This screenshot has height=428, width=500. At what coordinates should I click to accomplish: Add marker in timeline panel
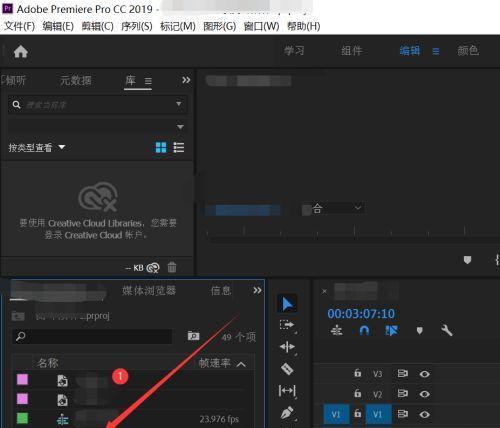(420, 331)
